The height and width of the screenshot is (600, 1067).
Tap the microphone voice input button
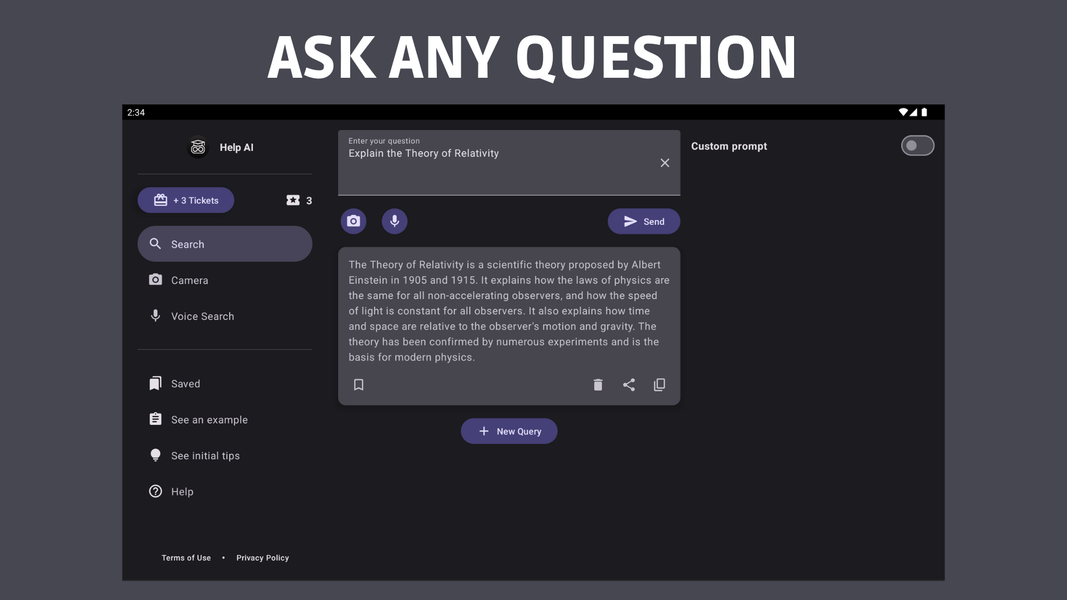point(394,221)
